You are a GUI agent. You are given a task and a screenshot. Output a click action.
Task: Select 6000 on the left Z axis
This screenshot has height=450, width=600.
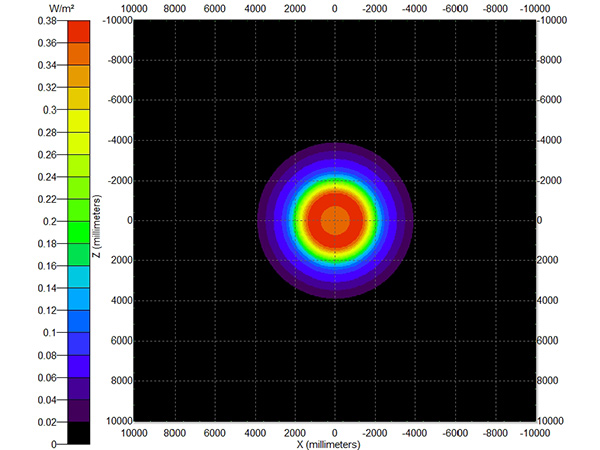[x=121, y=341]
